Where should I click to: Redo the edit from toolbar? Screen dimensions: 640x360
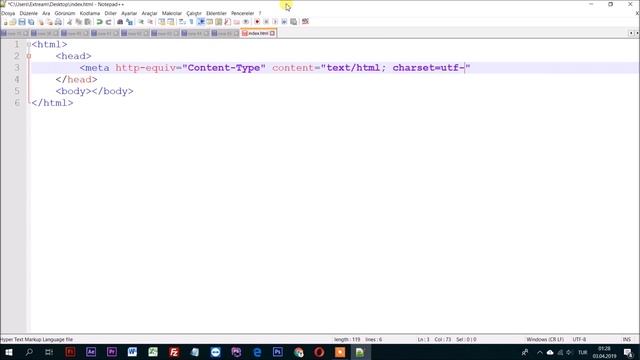(108, 22)
